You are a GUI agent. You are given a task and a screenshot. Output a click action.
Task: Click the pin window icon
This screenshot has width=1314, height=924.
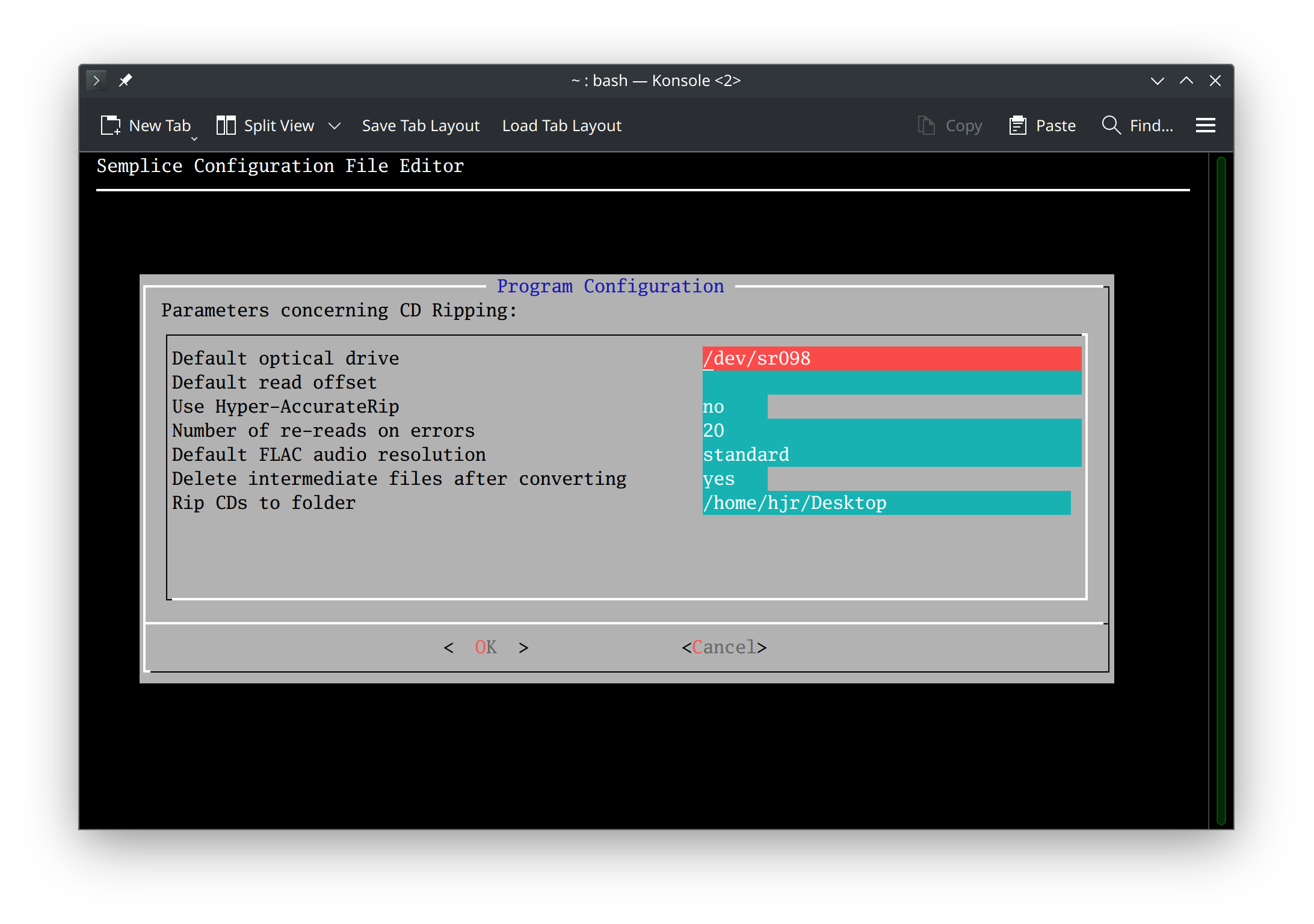pyautogui.click(x=125, y=80)
